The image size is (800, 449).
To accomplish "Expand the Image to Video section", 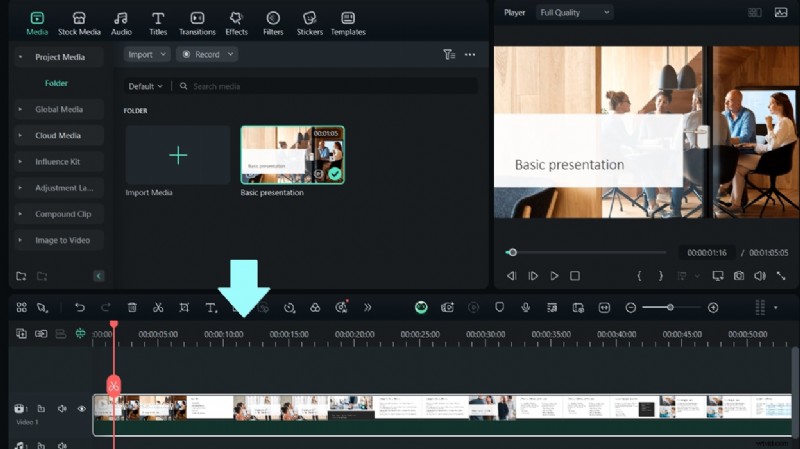I will click(x=59, y=240).
